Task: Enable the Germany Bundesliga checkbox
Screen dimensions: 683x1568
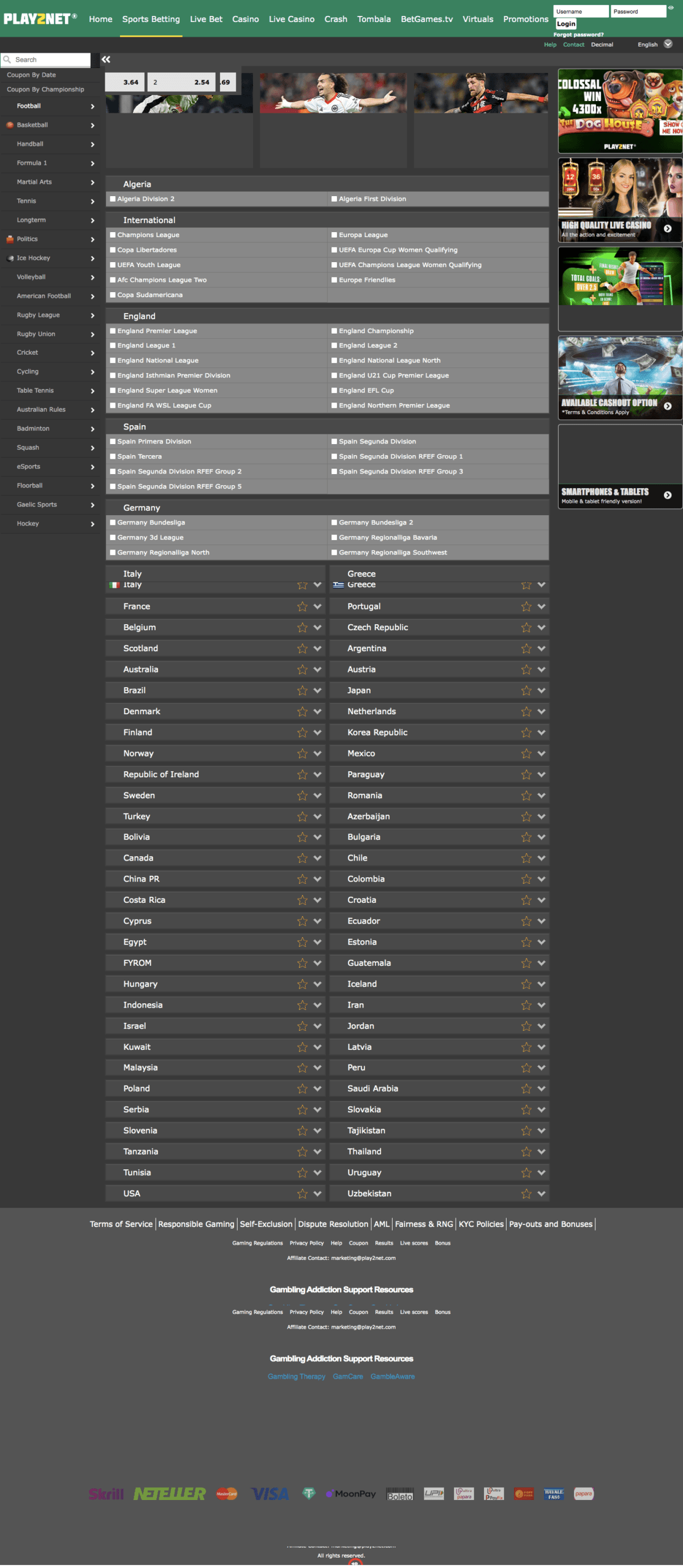Action: [113, 522]
